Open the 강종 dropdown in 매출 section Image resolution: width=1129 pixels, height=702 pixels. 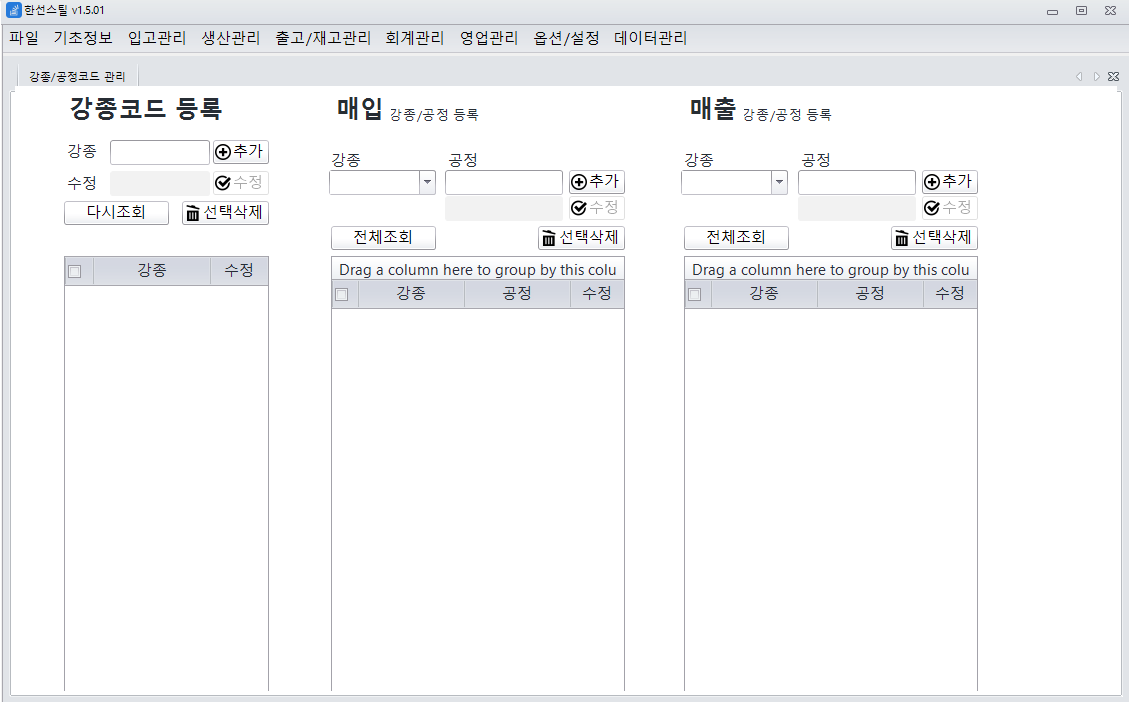(779, 182)
